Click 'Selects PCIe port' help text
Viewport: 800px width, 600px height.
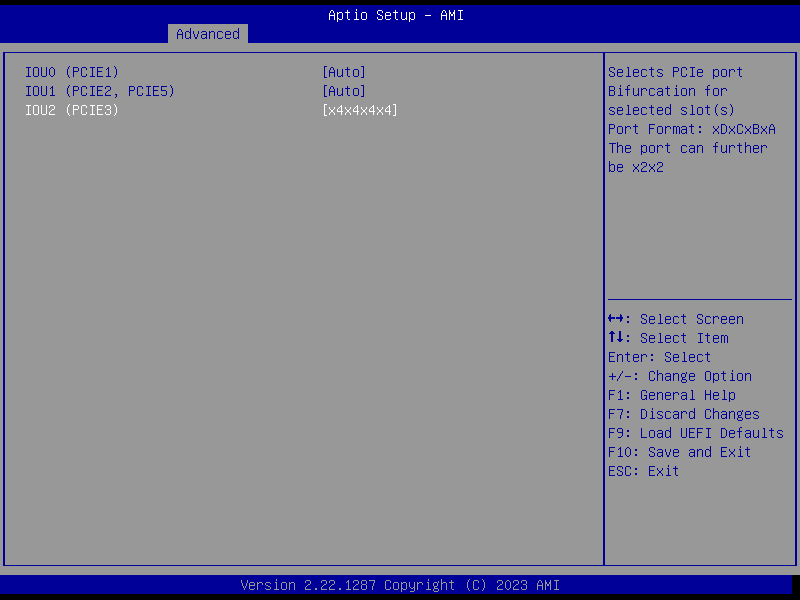point(676,72)
